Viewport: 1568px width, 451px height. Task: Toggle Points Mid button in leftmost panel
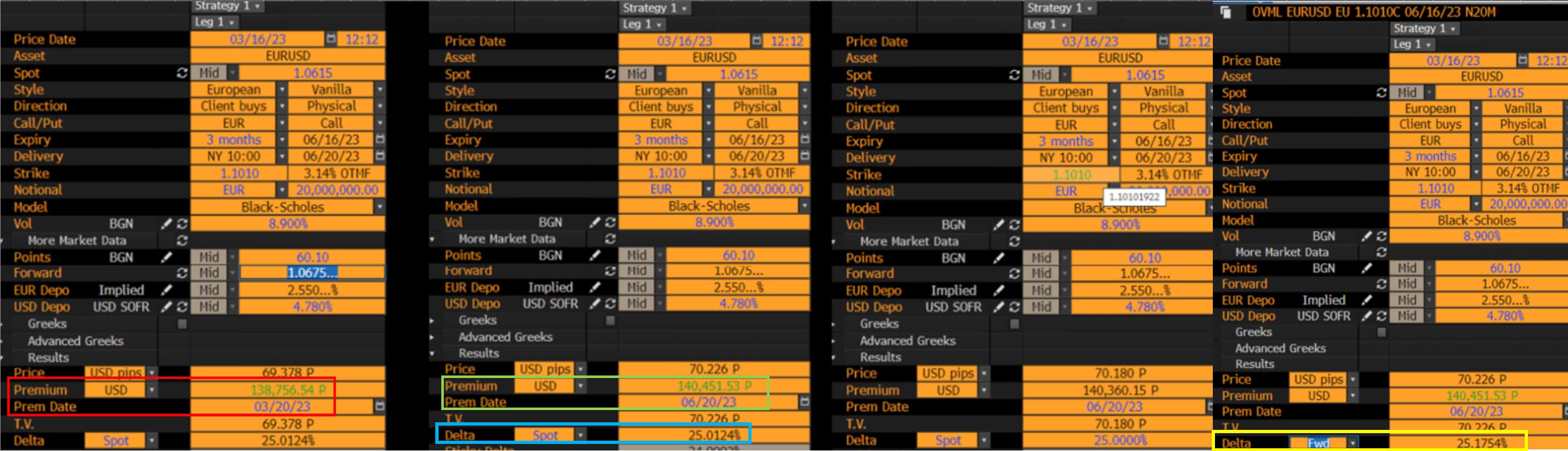click(209, 258)
